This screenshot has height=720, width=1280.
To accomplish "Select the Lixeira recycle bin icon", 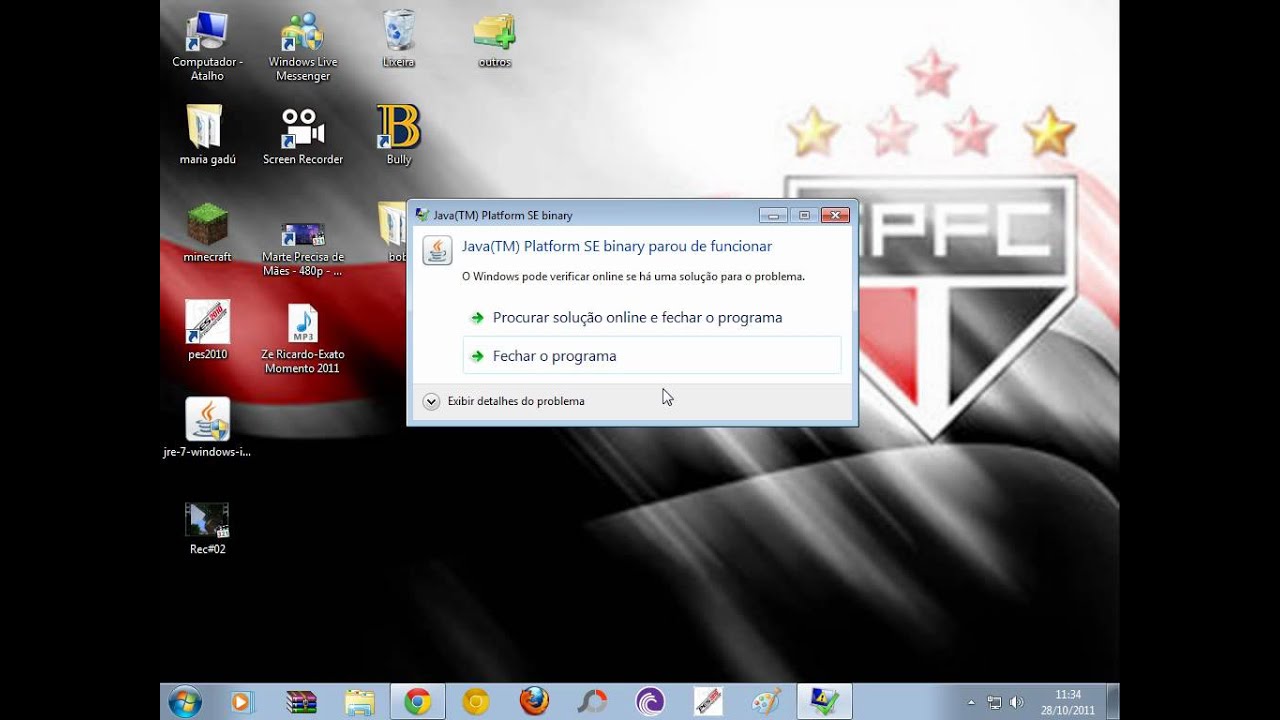I will tap(398, 39).
